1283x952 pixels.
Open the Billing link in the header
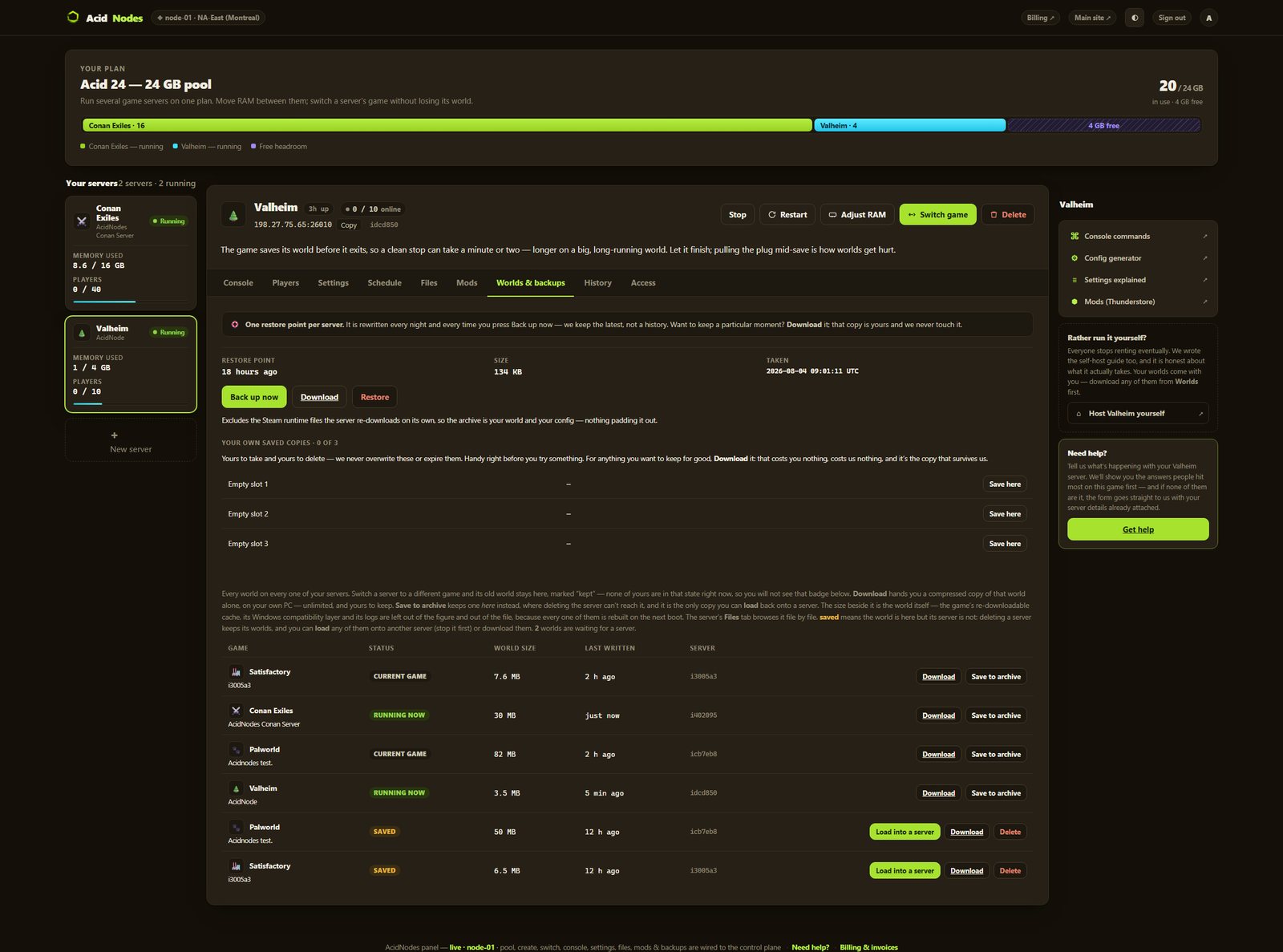pyautogui.click(x=1041, y=18)
